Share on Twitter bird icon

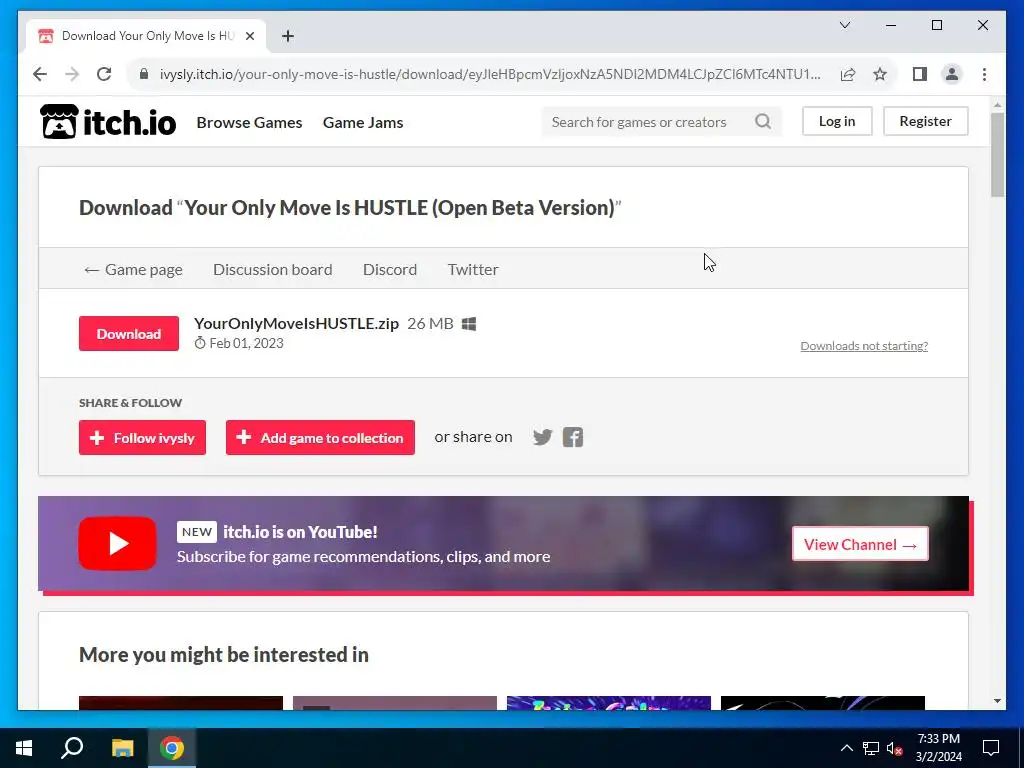pos(543,437)
